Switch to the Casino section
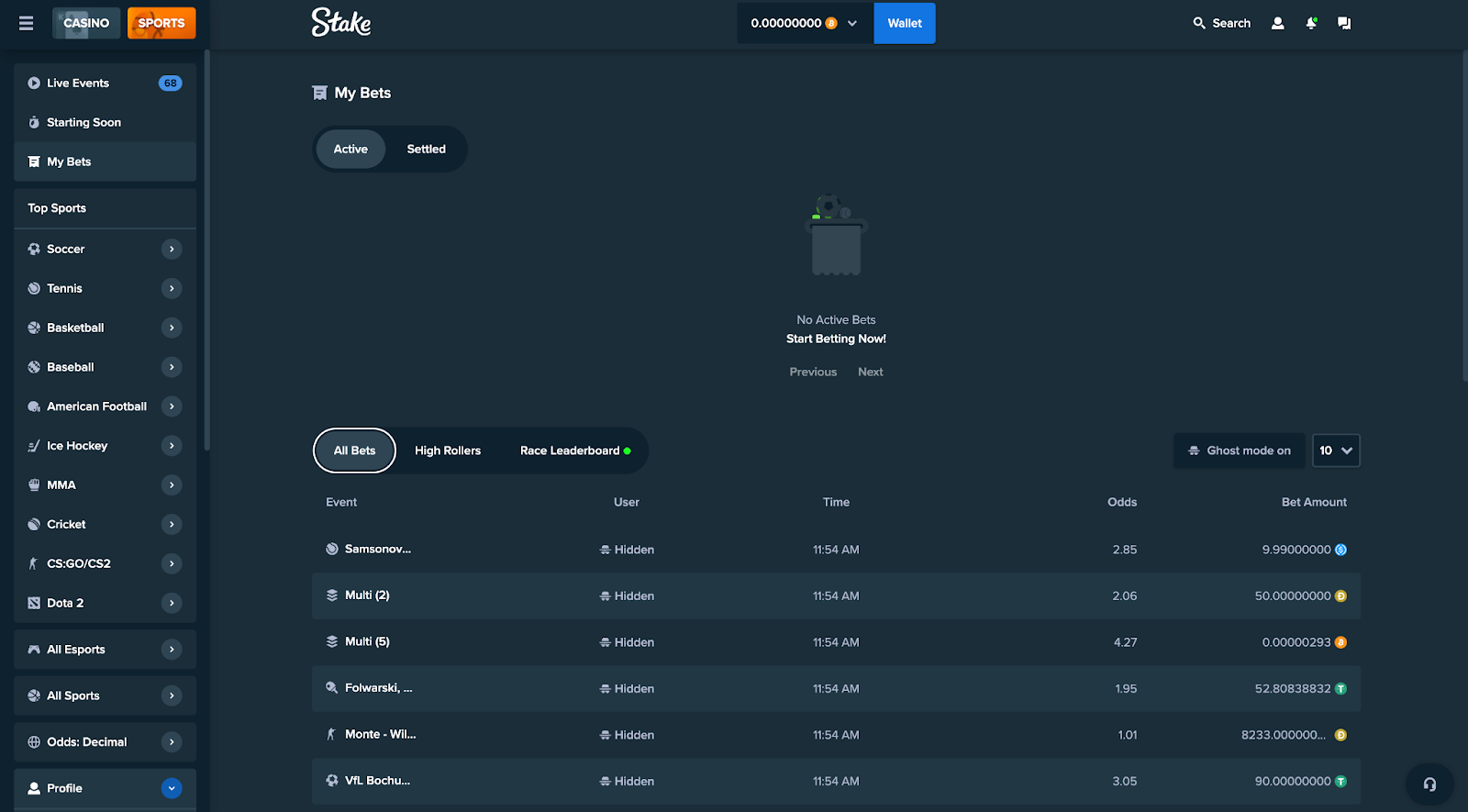This screenshot has height=812, width=1468. click(x=86, y=23)
